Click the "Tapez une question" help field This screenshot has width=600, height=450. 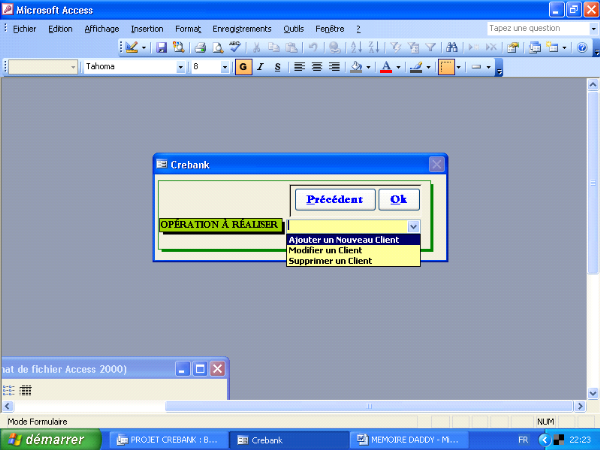tap(530, 29)
